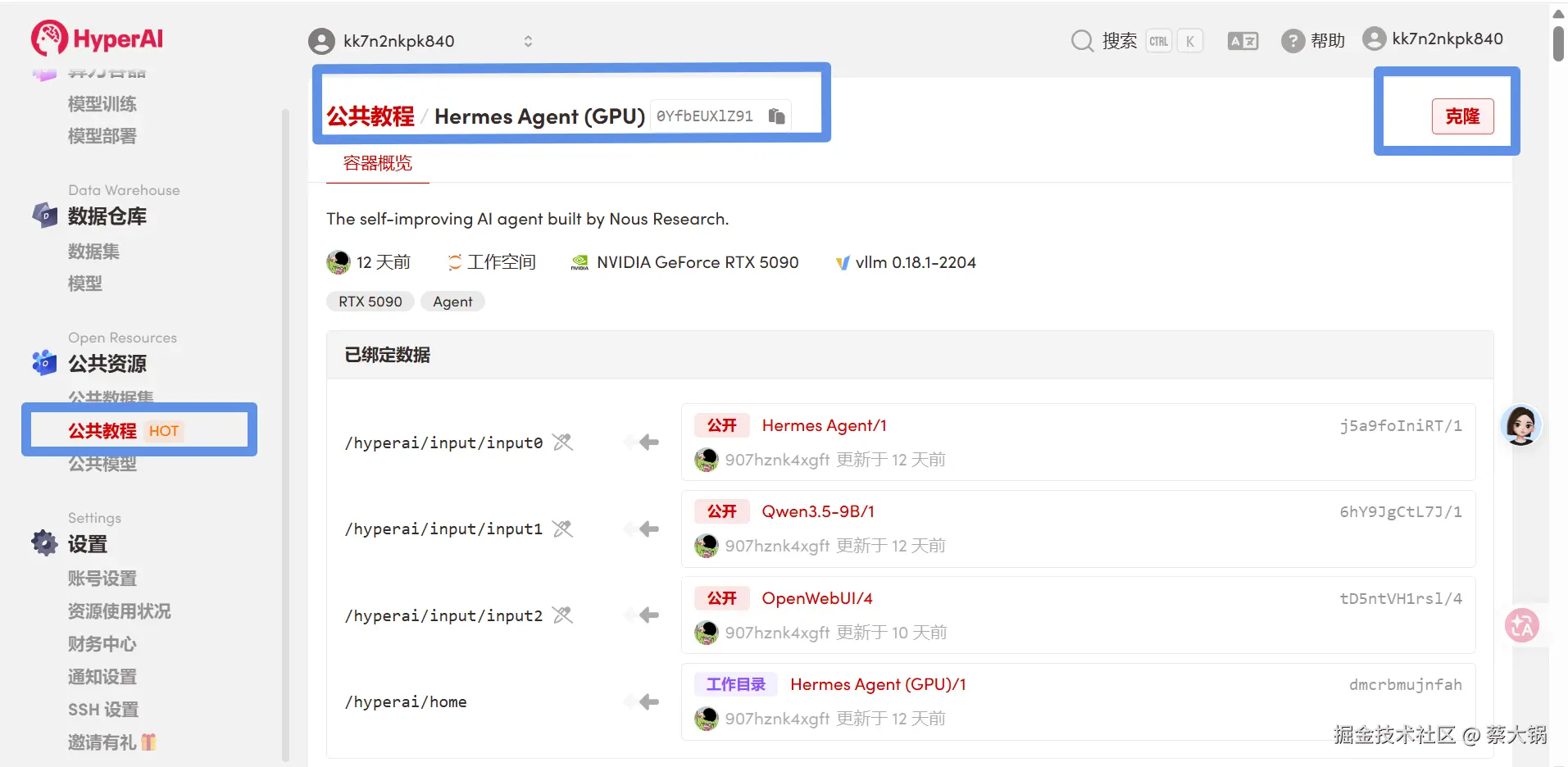Click the 工作目录 badge
The width and height of the screenshot is (1568, 767).
(735, 684)
